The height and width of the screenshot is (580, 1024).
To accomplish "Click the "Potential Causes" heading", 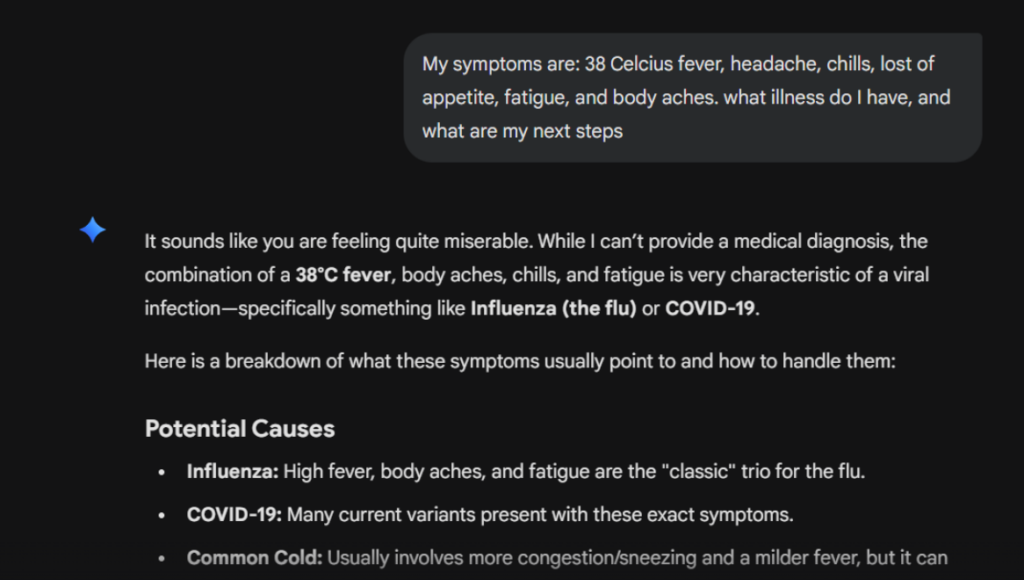I will (x=240, y=428).
